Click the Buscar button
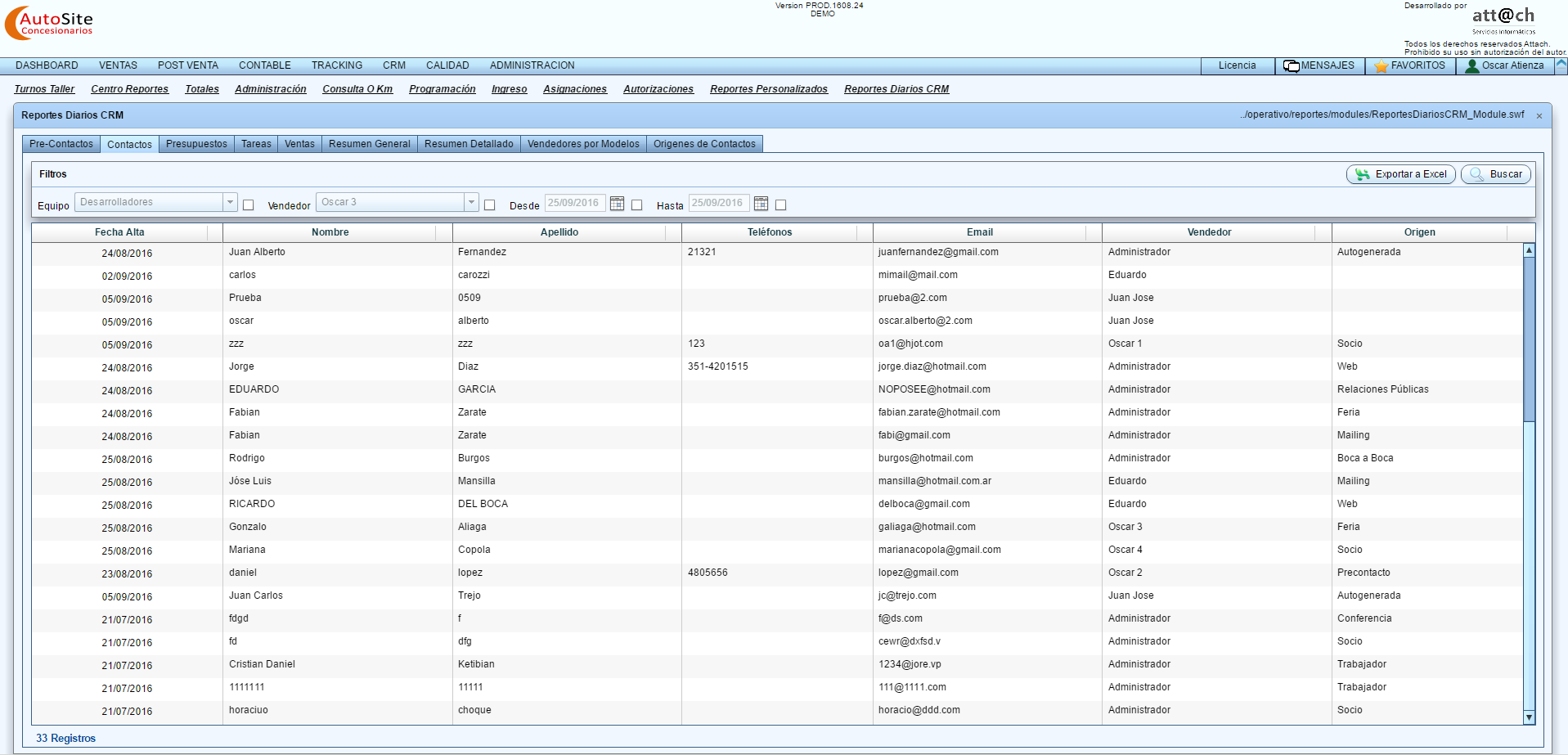The height and width of the screenshot is (755, 1568). coord(1495,174)
